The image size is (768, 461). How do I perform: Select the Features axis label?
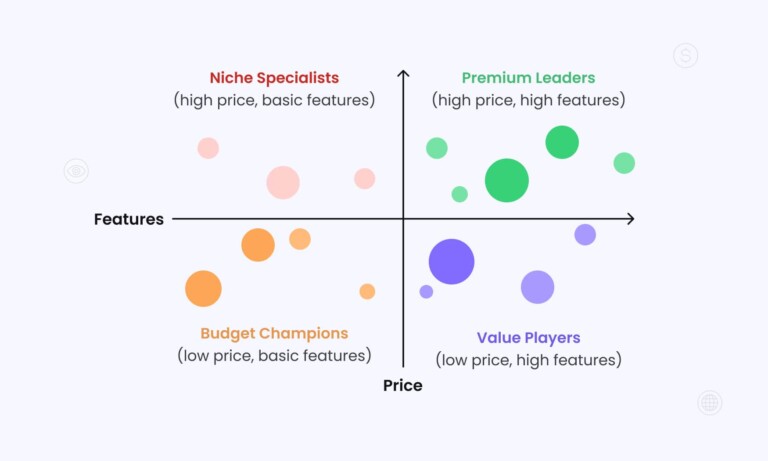129,219
